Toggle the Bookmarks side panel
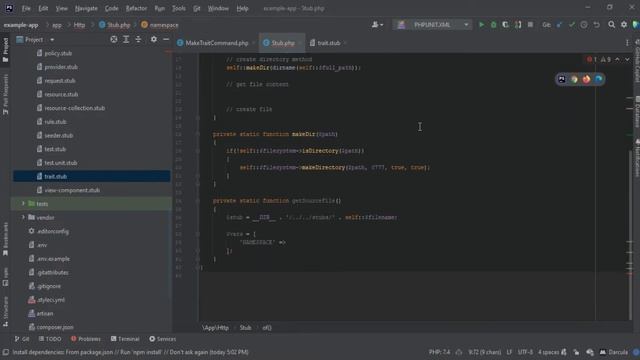640x360 pixels. (5, 239)
